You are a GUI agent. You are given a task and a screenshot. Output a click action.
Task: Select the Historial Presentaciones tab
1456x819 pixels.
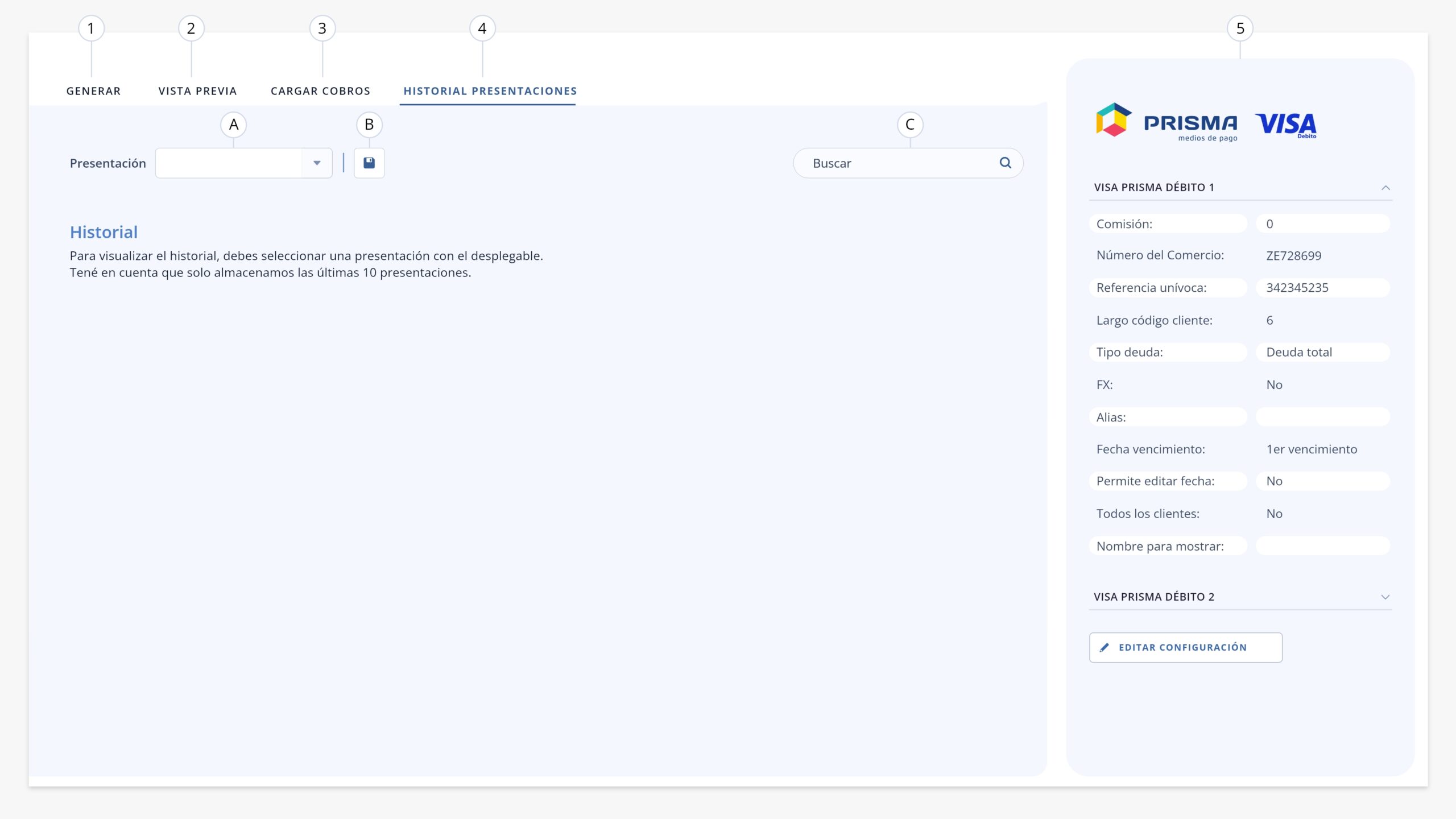[490, 91]
